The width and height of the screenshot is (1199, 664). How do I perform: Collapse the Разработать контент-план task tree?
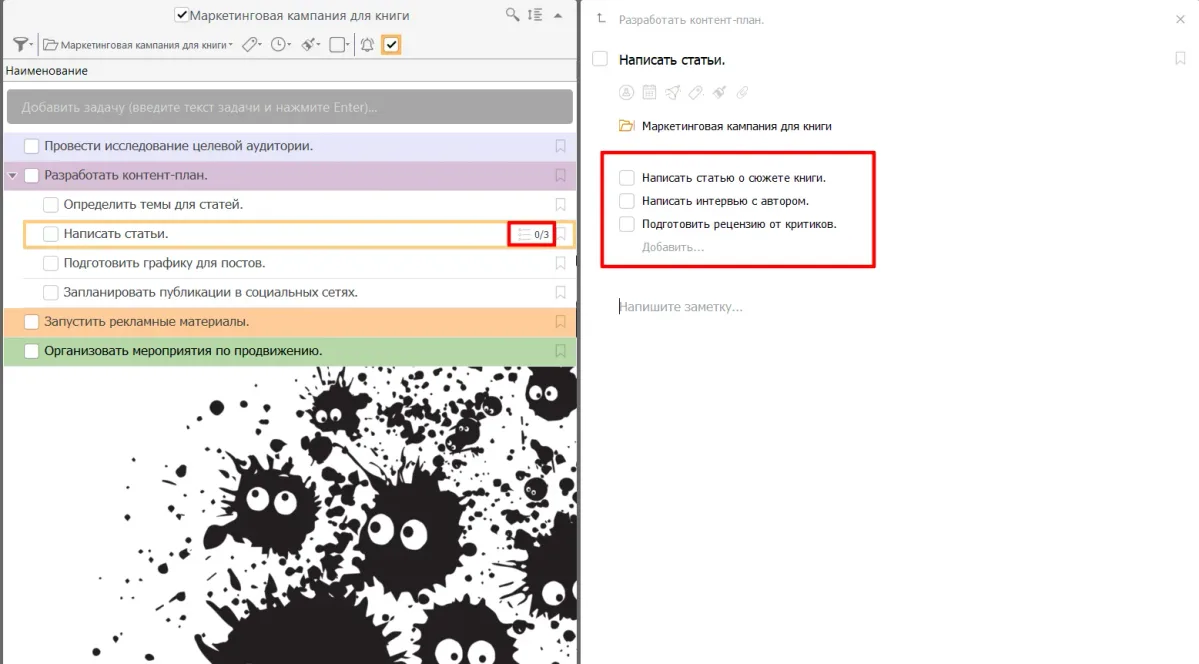coord(12,176)
